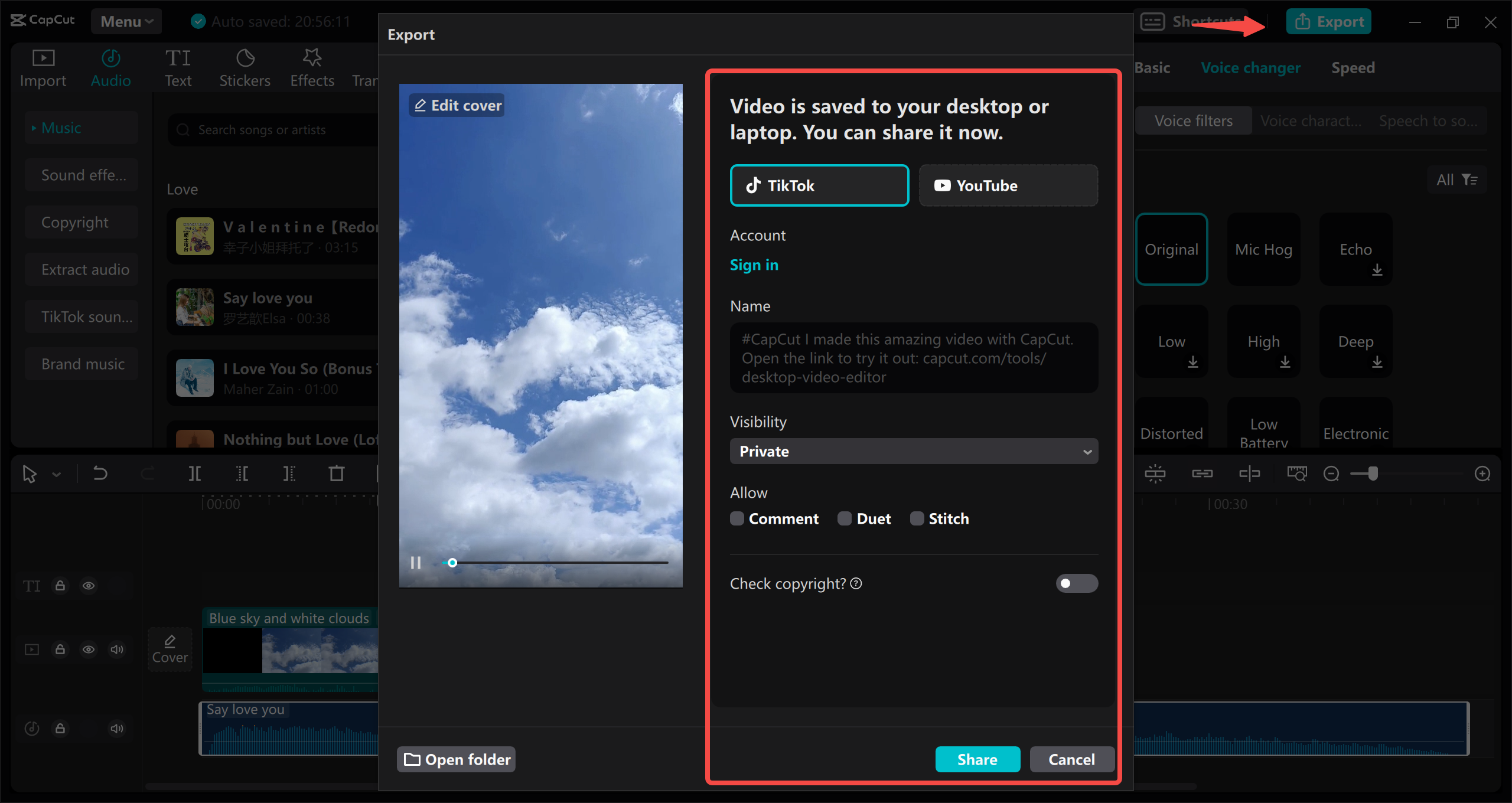Click the Sign in link
This screenshot has width=1512, height=803.
(x=754, y=265)
